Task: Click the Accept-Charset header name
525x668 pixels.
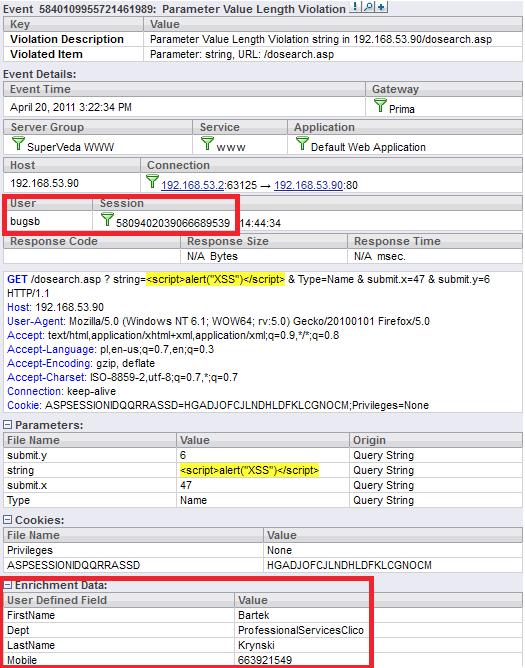Action: (x=47, y=377)
